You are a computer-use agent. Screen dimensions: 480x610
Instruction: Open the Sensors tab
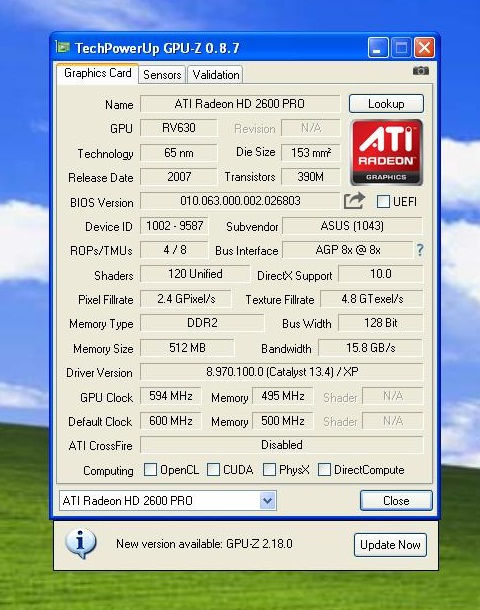[x=162, y=74]
